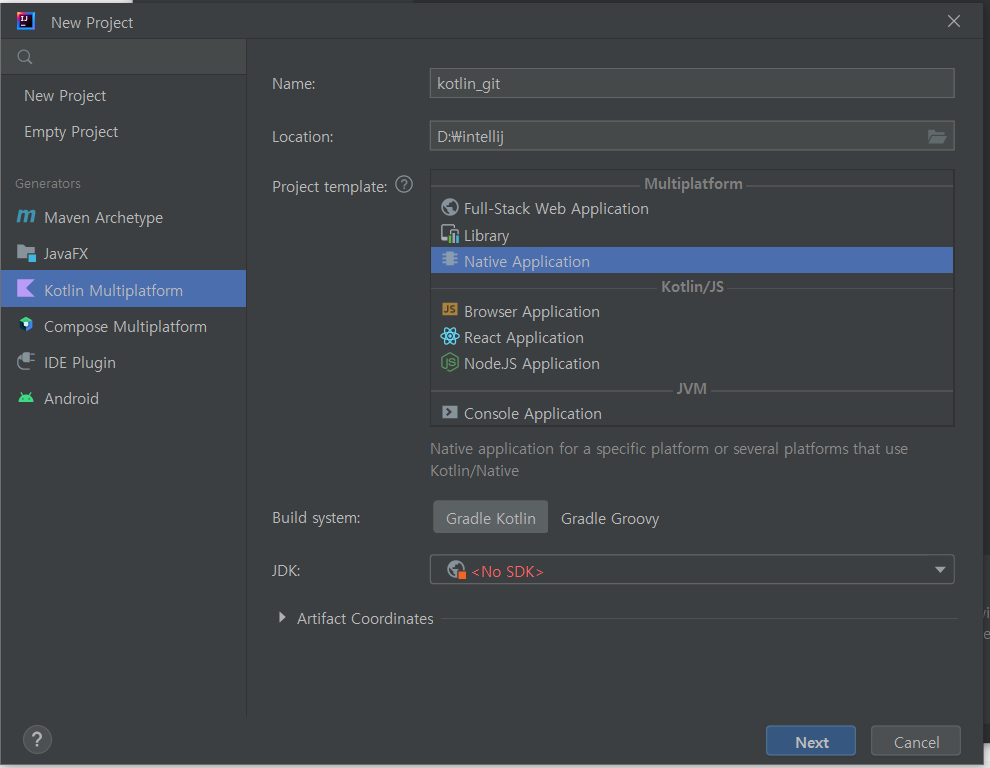Click the No SDK globe icon

point(456,570)
